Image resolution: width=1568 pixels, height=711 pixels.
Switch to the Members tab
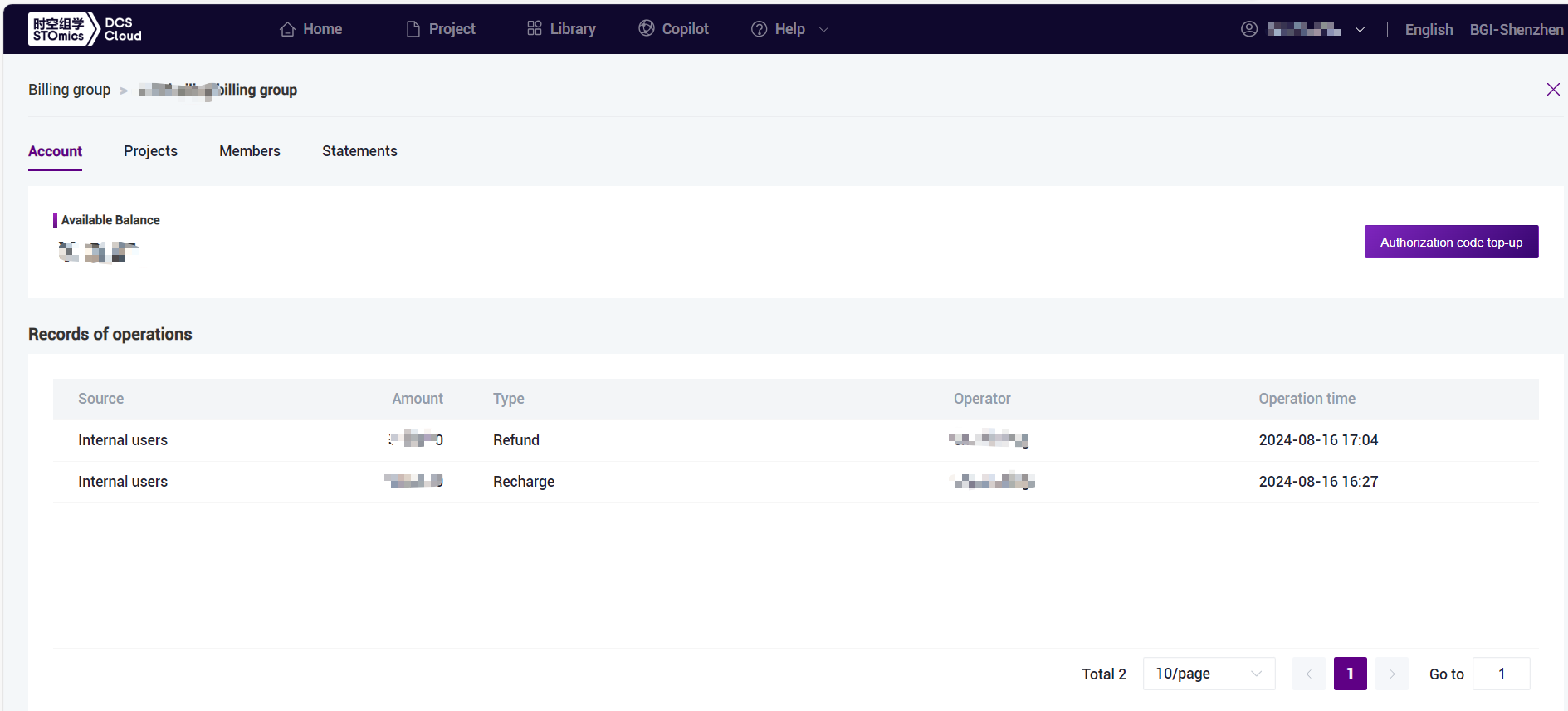point(250,151)
